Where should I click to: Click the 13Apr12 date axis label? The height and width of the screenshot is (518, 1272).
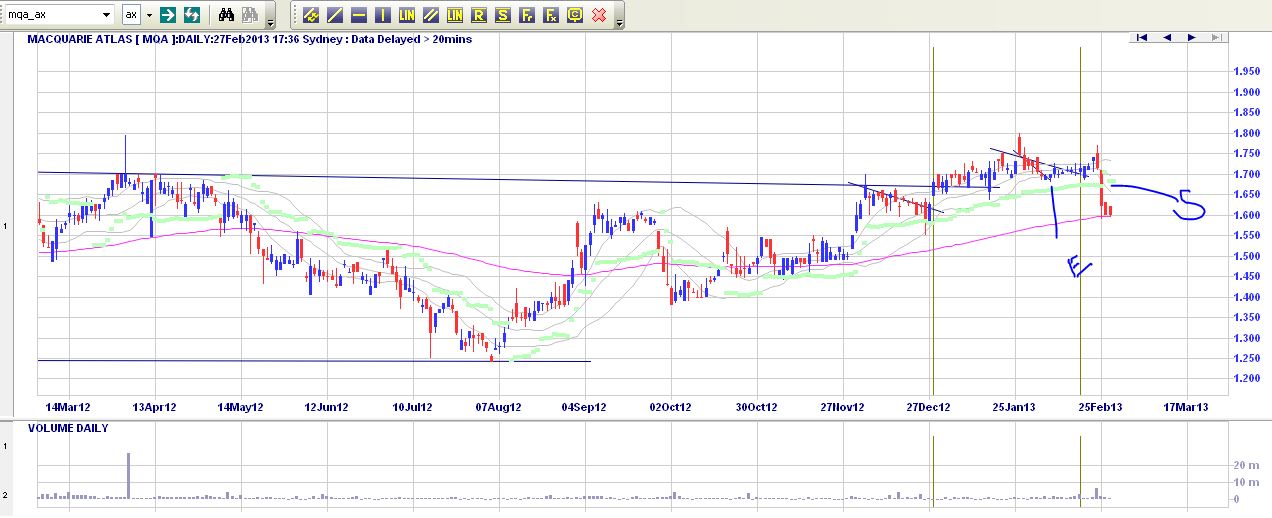click(x=155, y=408)
